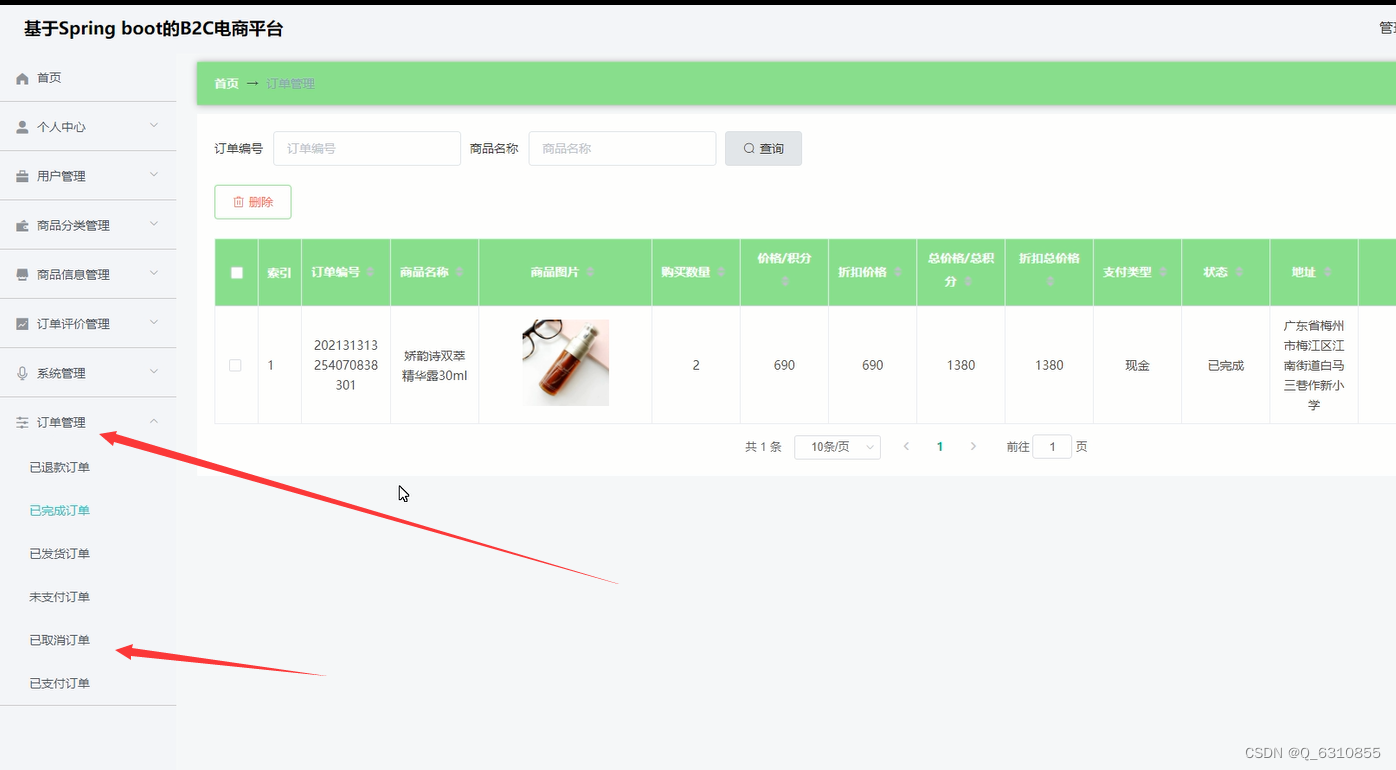Open the 已发货订单 submenu item

tap(59, 554)
